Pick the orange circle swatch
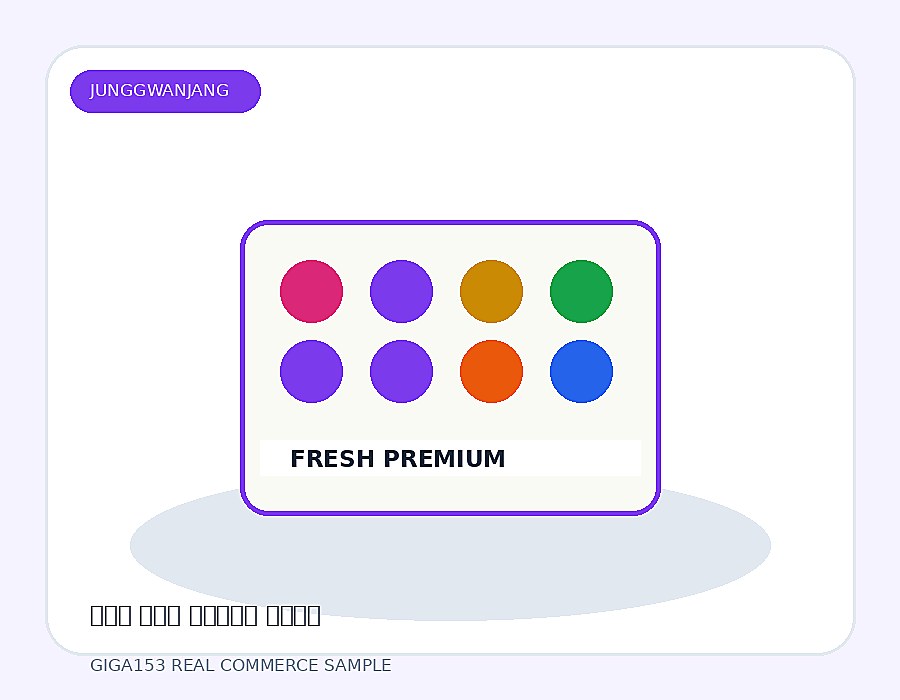 click(491, 371)
